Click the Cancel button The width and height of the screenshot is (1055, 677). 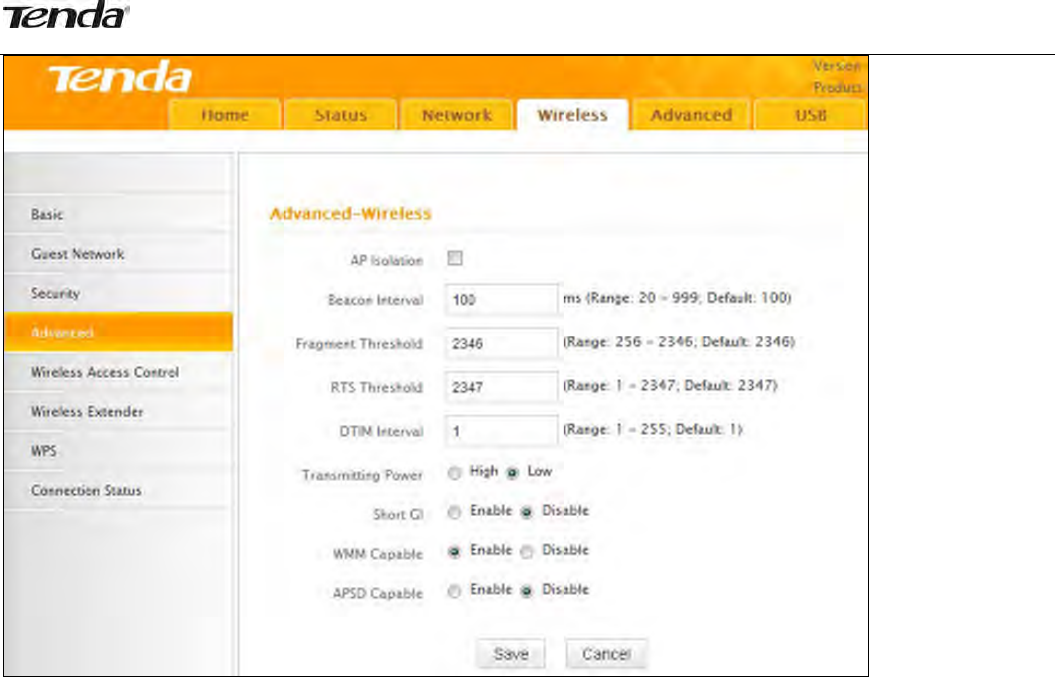(x=606, y=653)
